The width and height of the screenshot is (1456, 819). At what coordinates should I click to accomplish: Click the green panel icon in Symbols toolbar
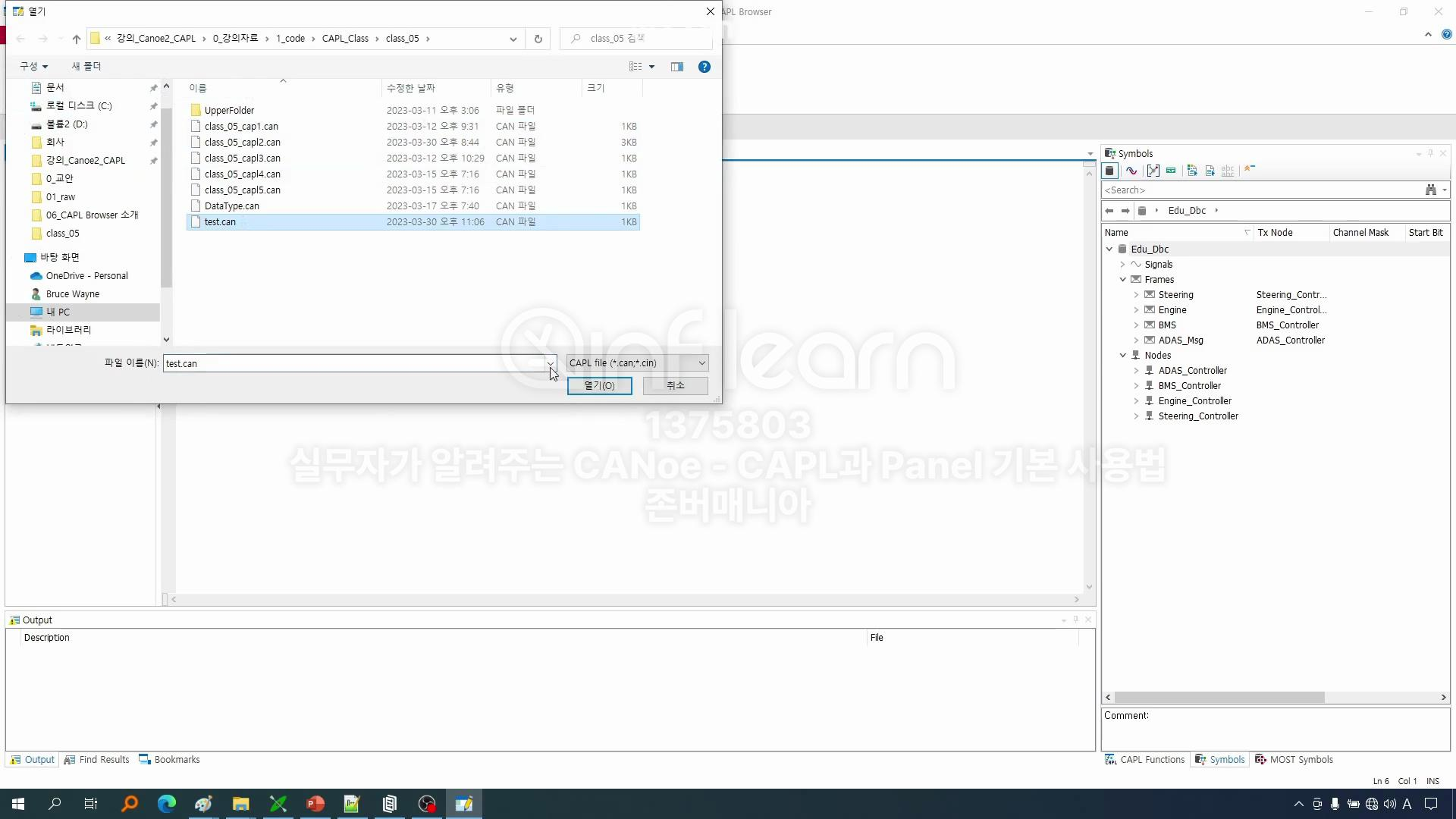[1171, 171]
